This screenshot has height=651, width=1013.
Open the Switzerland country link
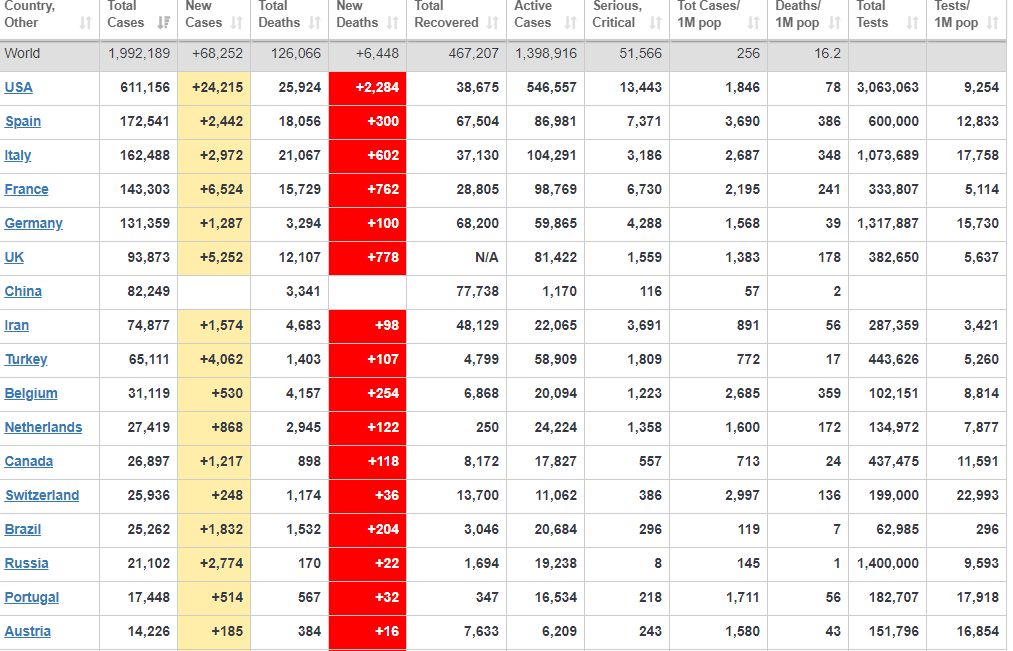tap(41, 495)
